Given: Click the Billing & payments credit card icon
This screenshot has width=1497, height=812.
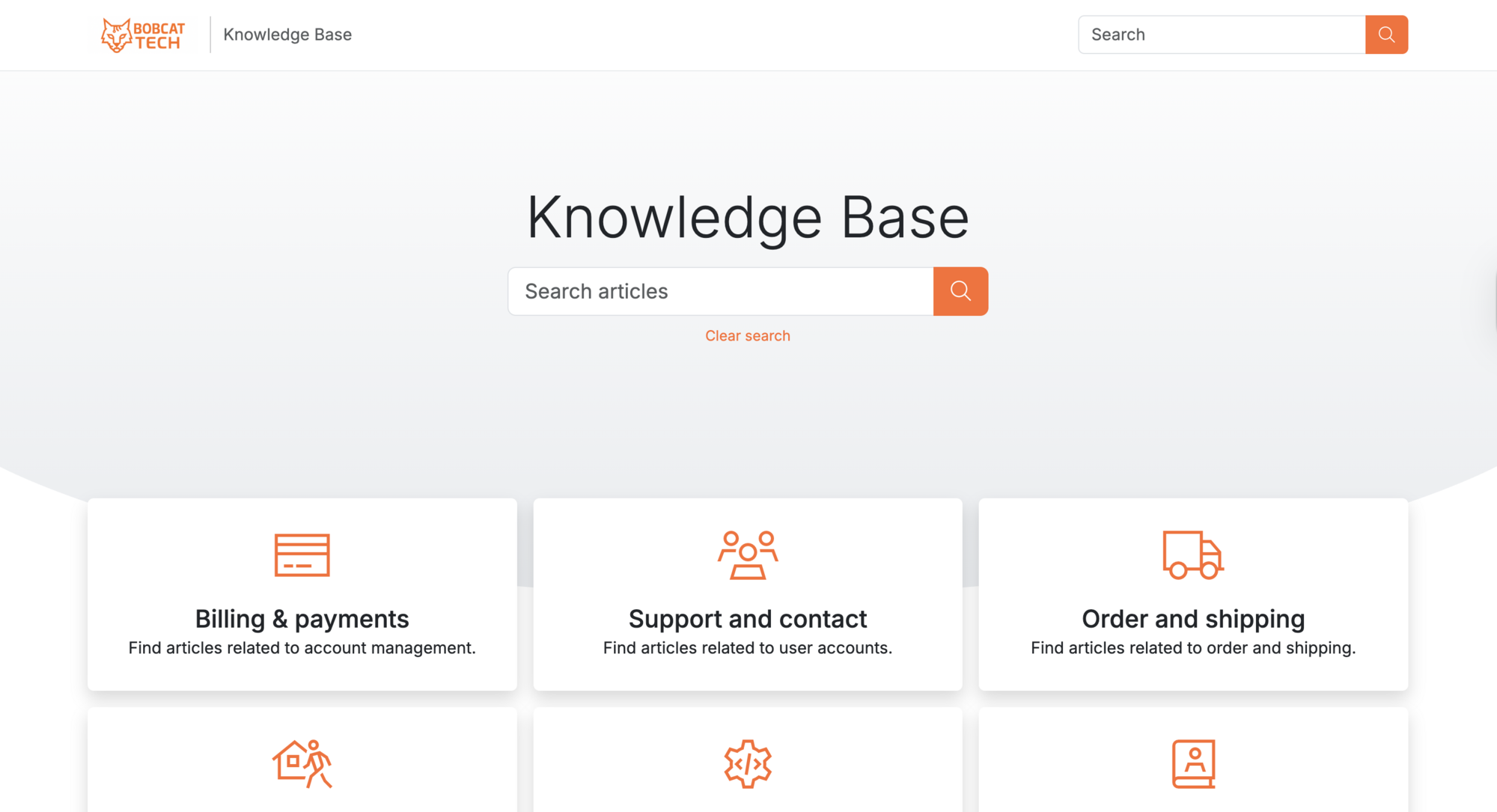Looking at the screenshot, I should [302, 555].
